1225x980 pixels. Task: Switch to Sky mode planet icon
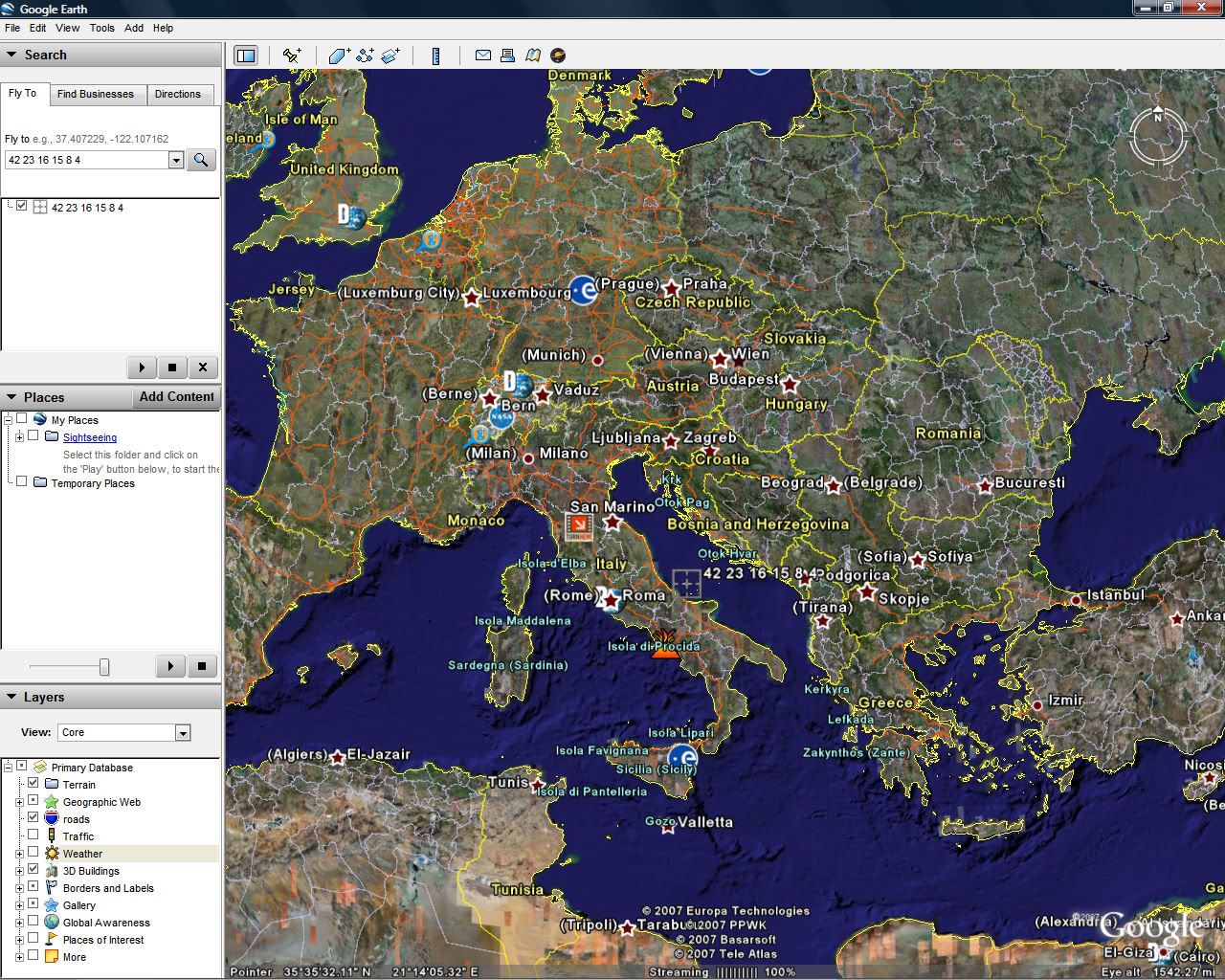click(x=558, y=56)
